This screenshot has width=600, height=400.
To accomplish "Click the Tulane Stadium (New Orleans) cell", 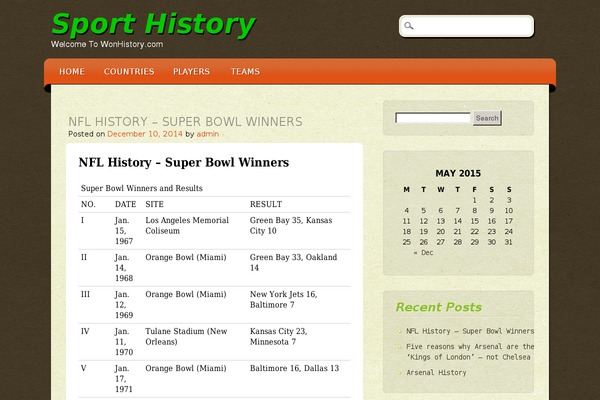I will point(186,336).
